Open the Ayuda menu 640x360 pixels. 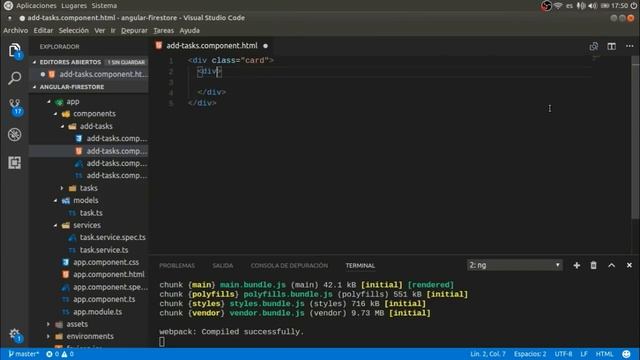[x=190, y=31]
